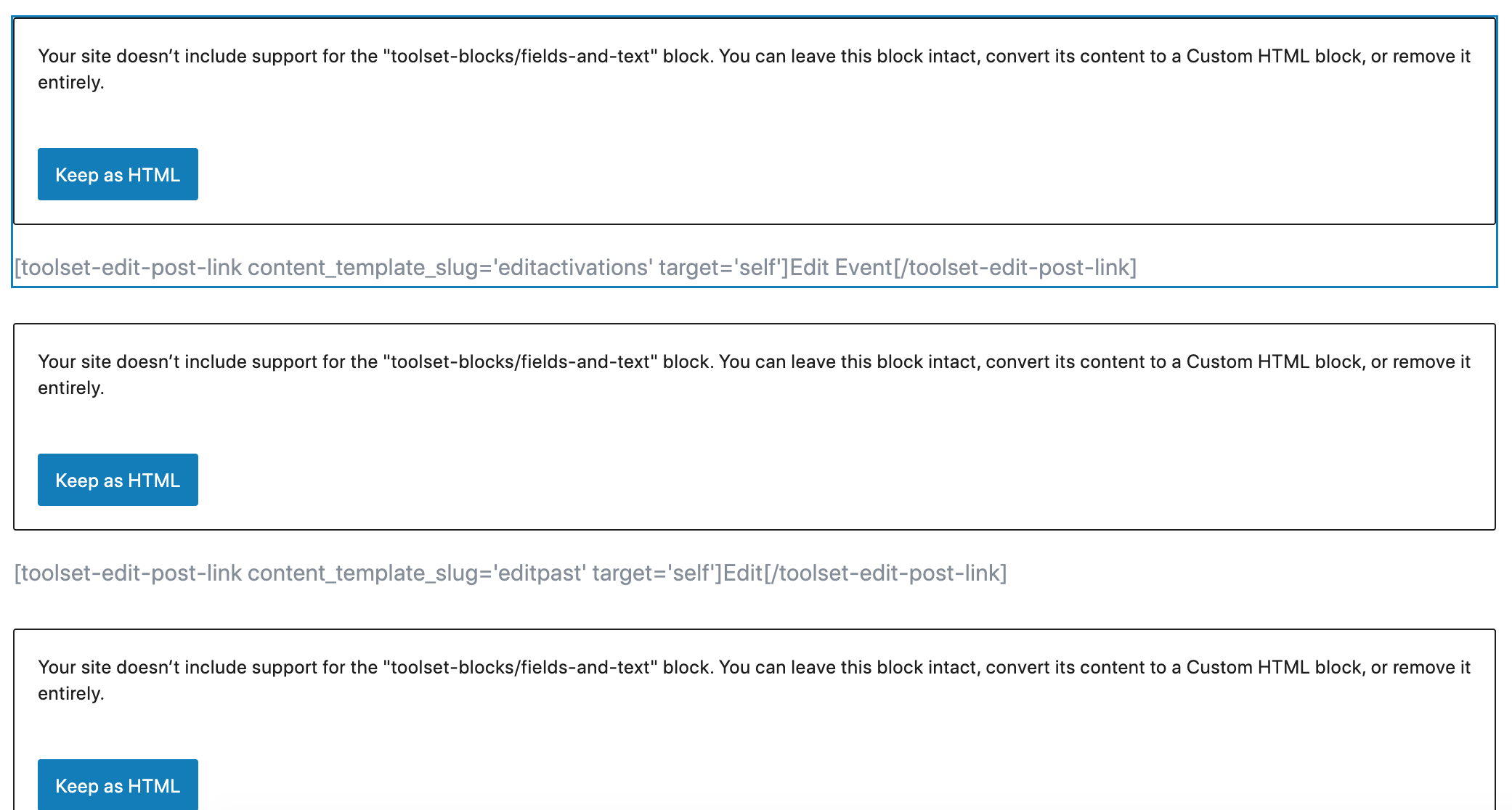Click 'Custom HTML block' phrase in the topmost warning

(x=1273, y=57)
